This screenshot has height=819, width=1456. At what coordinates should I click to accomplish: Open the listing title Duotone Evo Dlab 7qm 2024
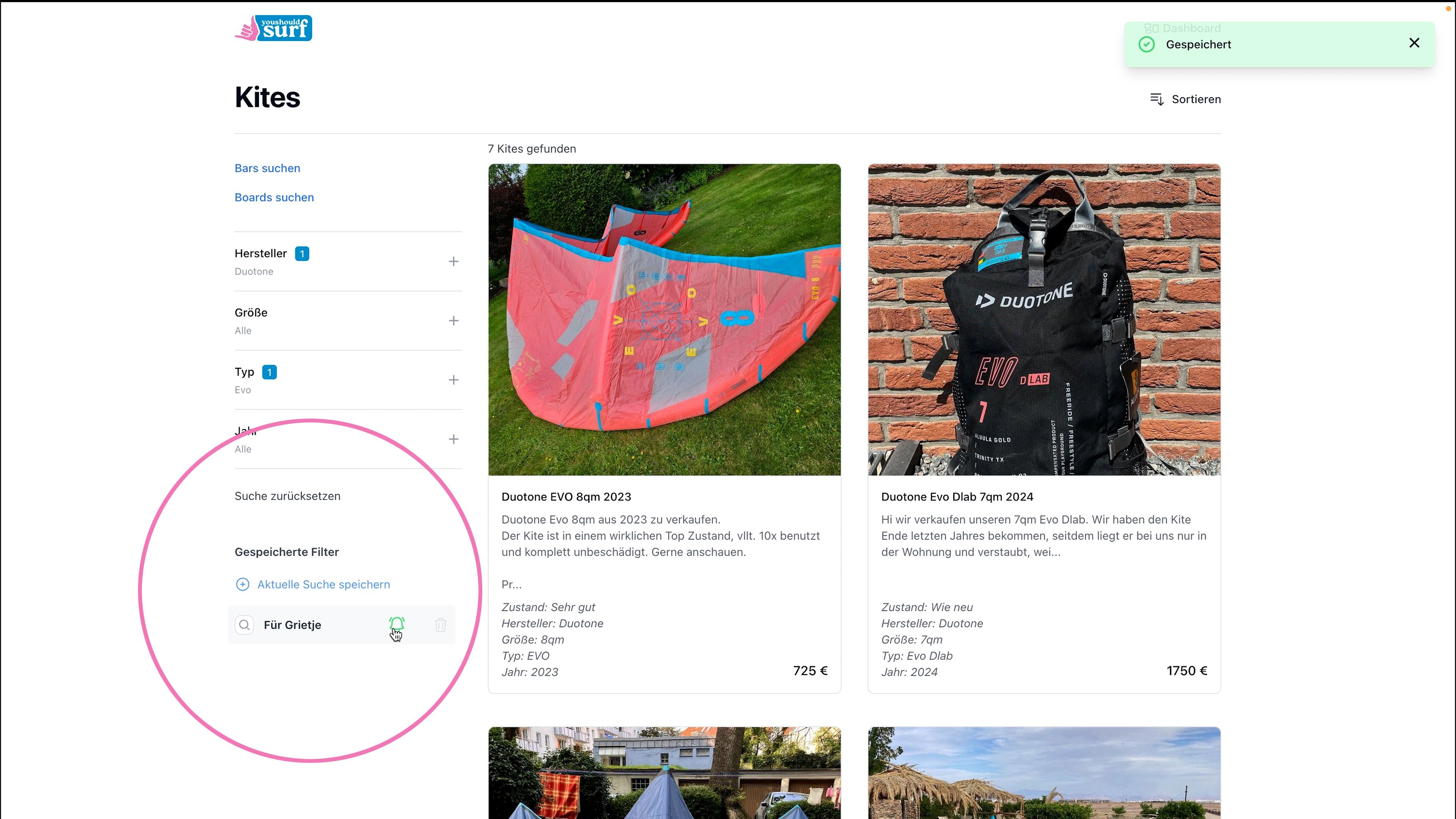pyautogui.click(x=957, y=497)
